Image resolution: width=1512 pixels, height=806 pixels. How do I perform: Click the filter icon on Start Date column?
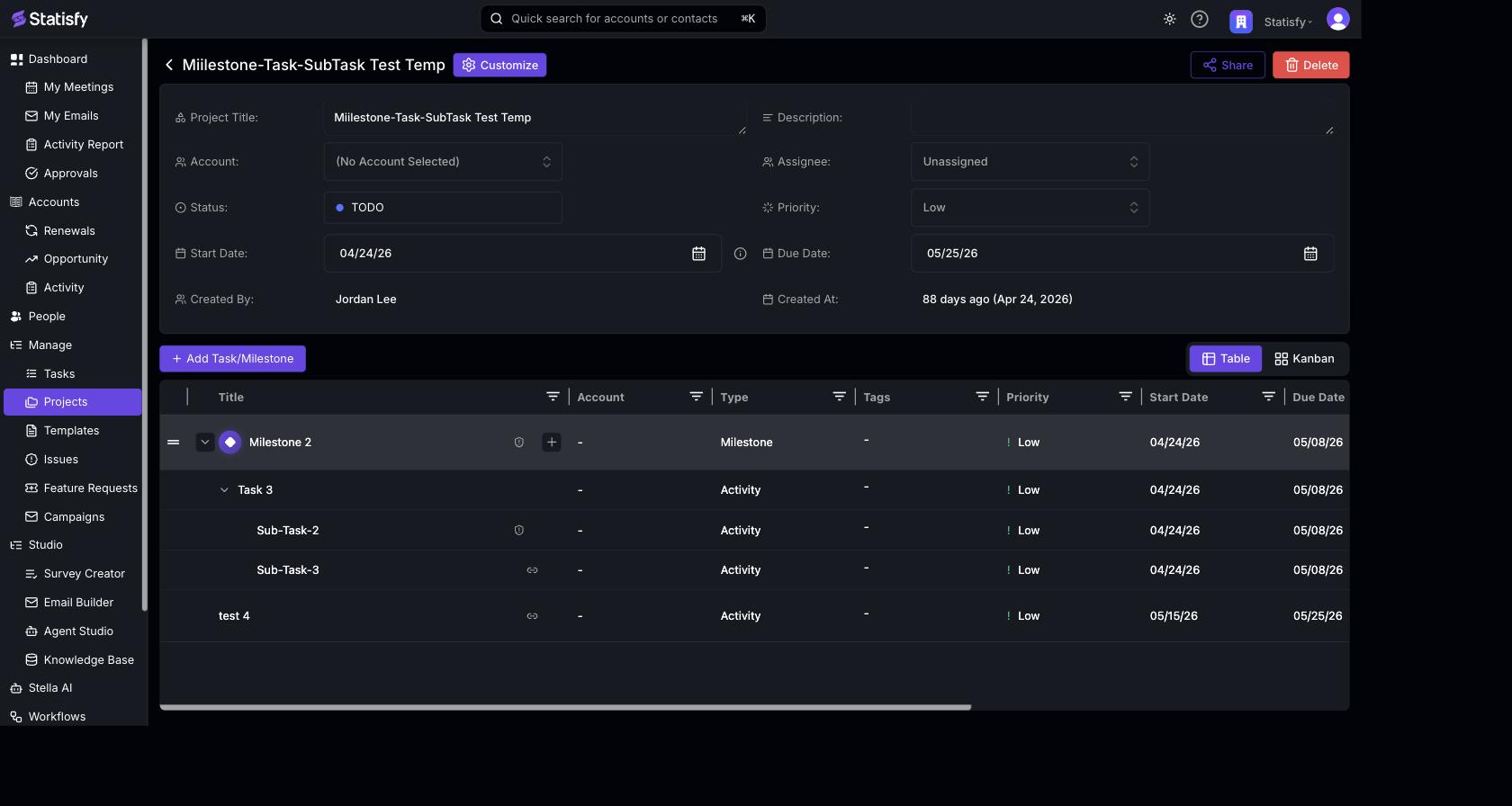tap(1268, 397)
